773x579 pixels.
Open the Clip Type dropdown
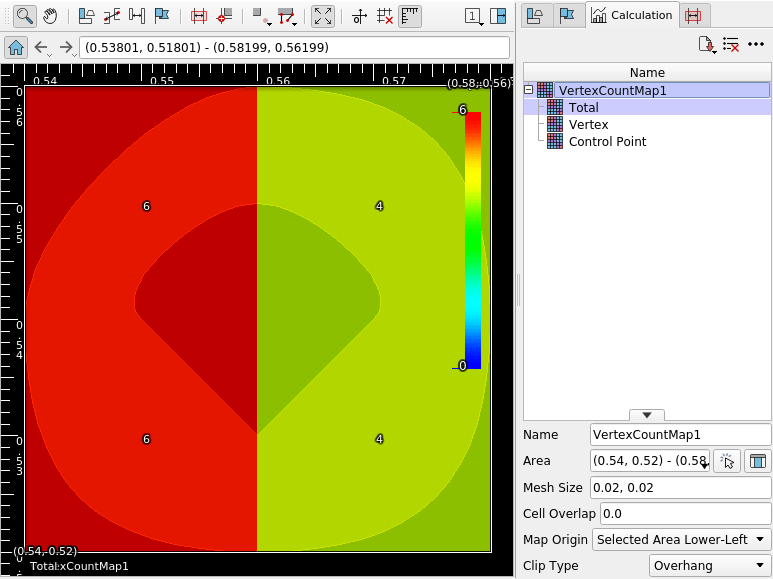[x=710, y=566]
